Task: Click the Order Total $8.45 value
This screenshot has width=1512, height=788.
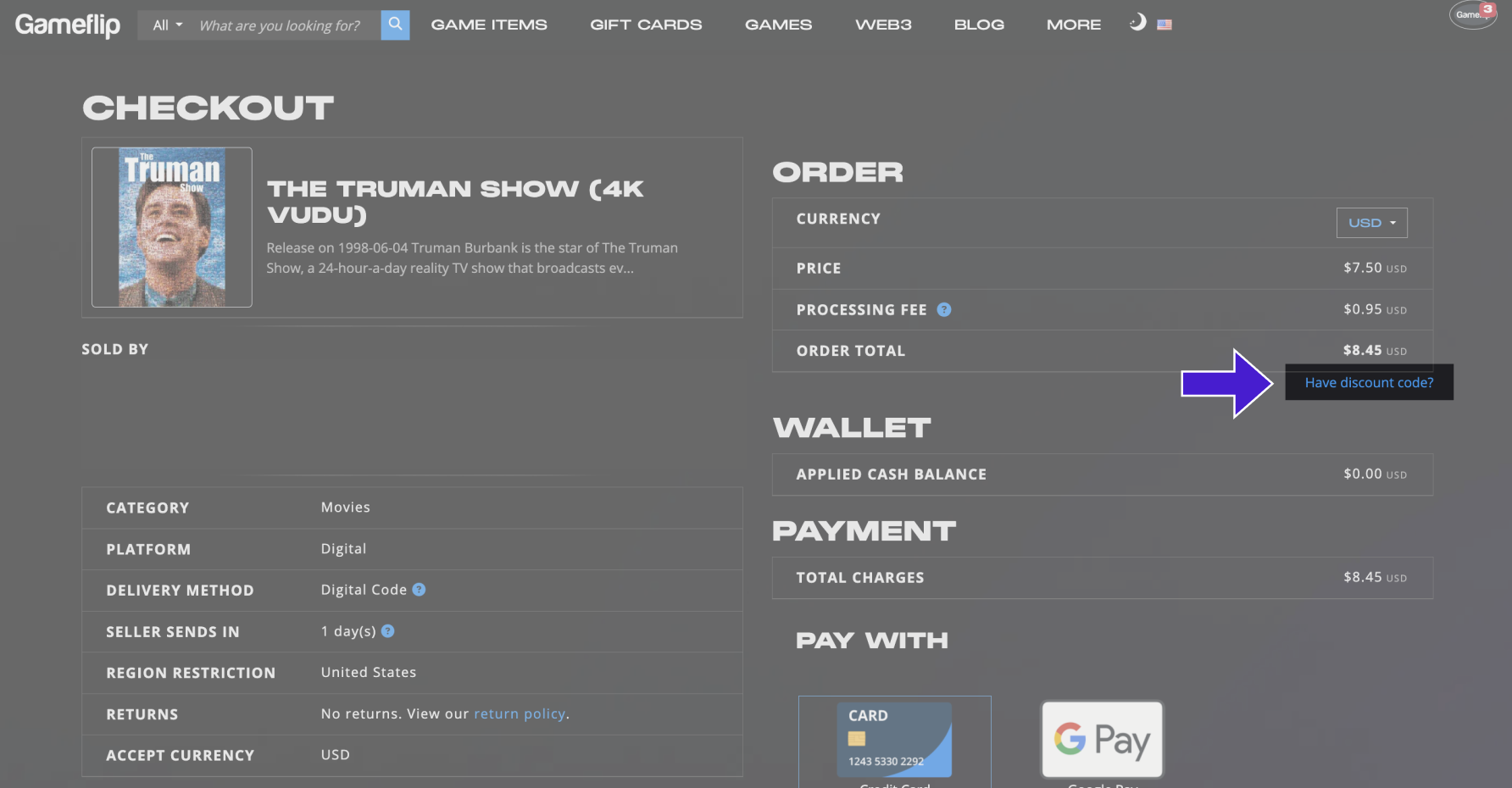Action: pos(1375,350)
